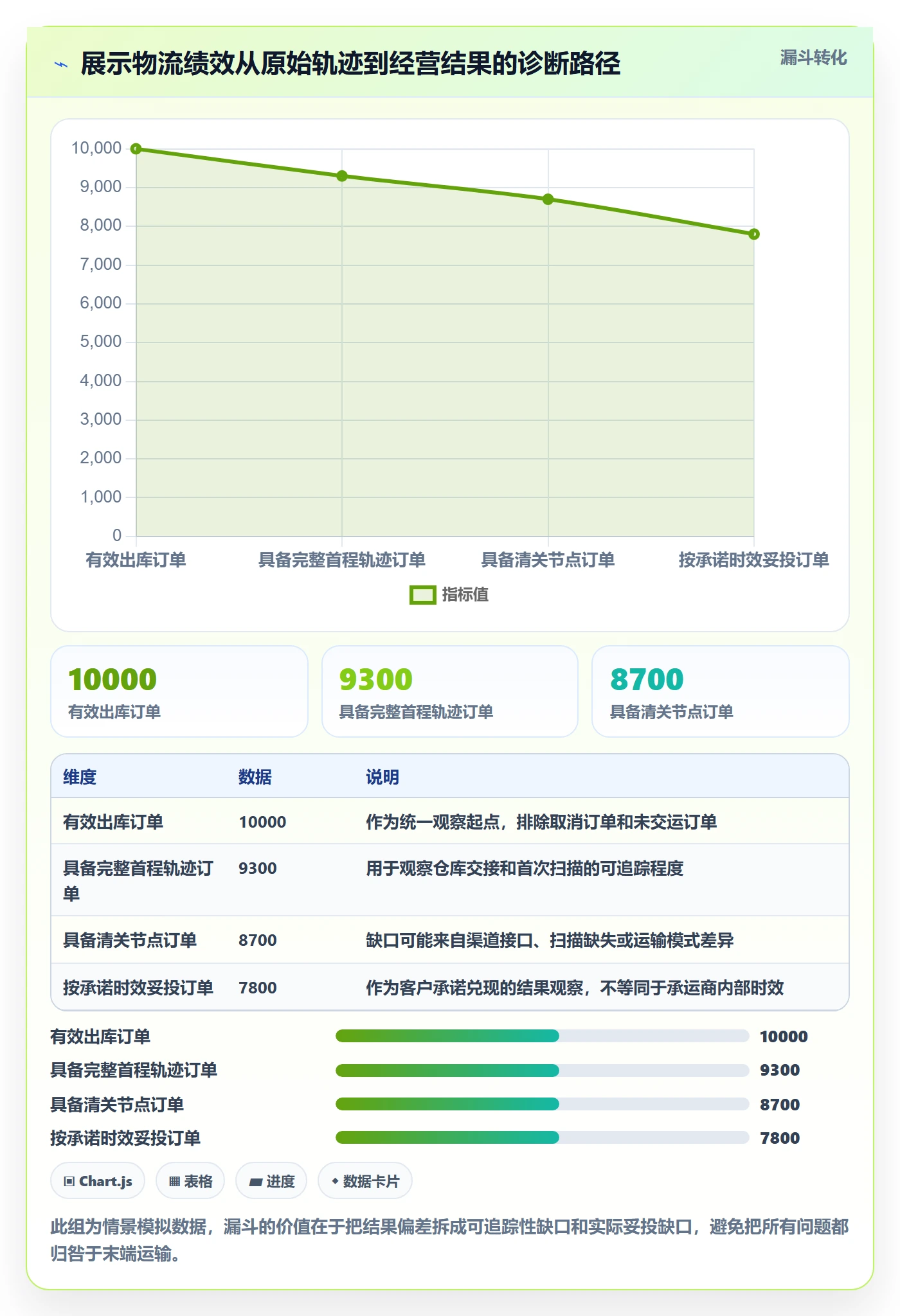Viewport: 900px width, 1316px height.
Task: Click the 10,000 y-axis label on the chart
Action: (96, 148)
